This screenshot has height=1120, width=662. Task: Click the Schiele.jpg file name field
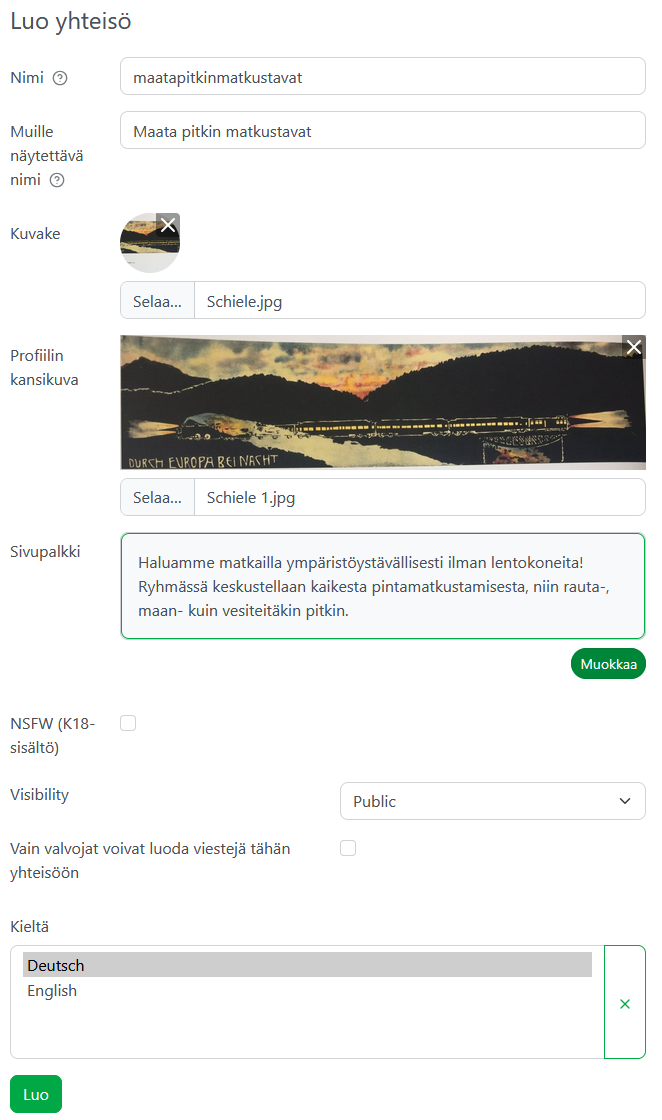tap(420, 301)
